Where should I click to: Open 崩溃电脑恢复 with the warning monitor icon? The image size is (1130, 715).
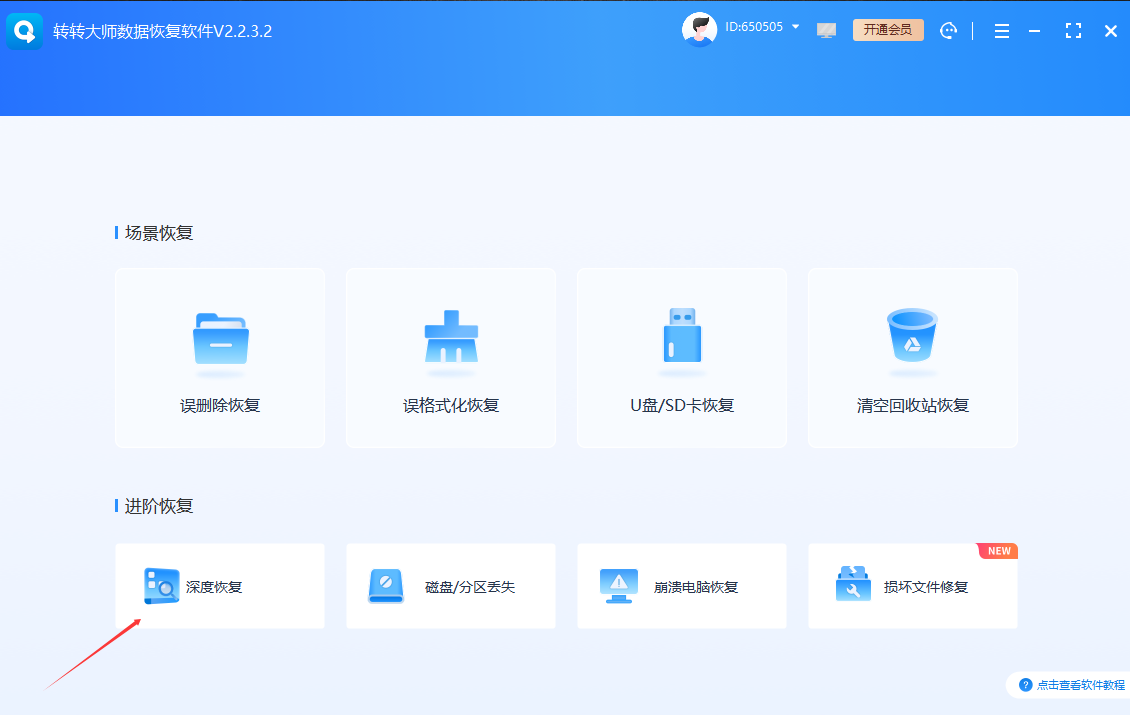pos(619,586)
